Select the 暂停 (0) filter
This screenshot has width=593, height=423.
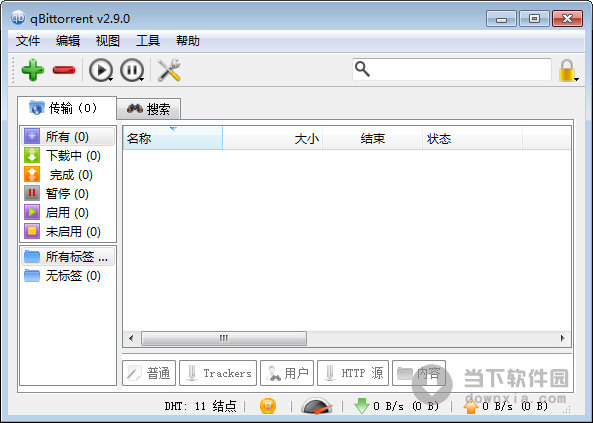(x=67, y=194)
